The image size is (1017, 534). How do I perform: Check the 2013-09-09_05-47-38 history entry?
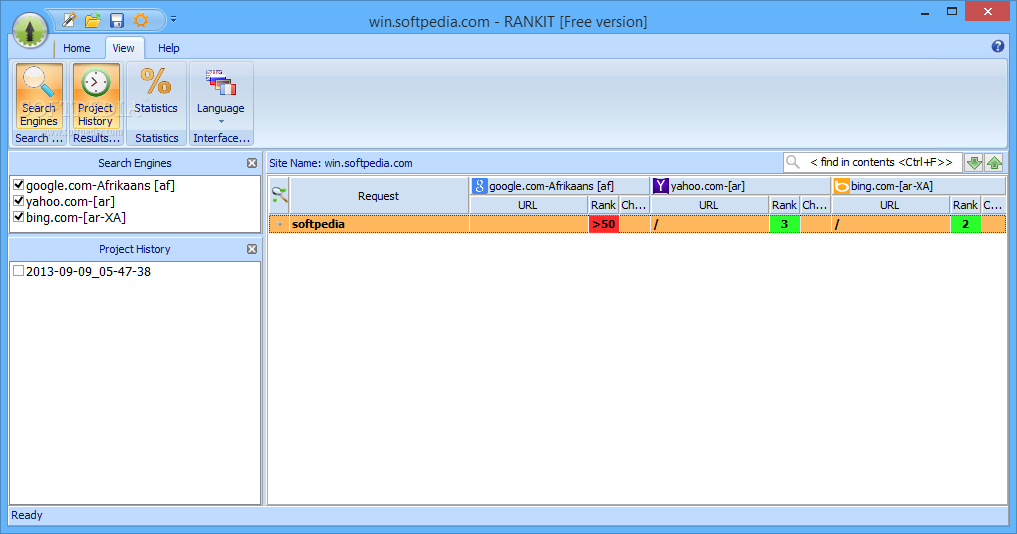(19, 271)
